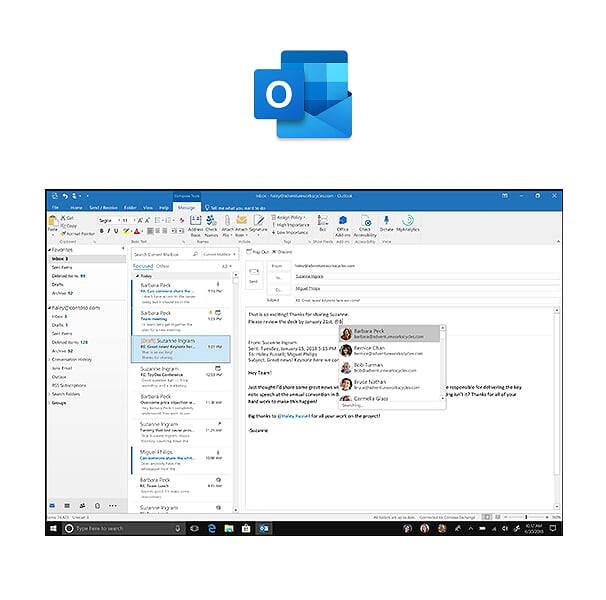Viewport: 606px width, 600px height.
Task: Click the To... recipient button
Action: tap(279, 278)
